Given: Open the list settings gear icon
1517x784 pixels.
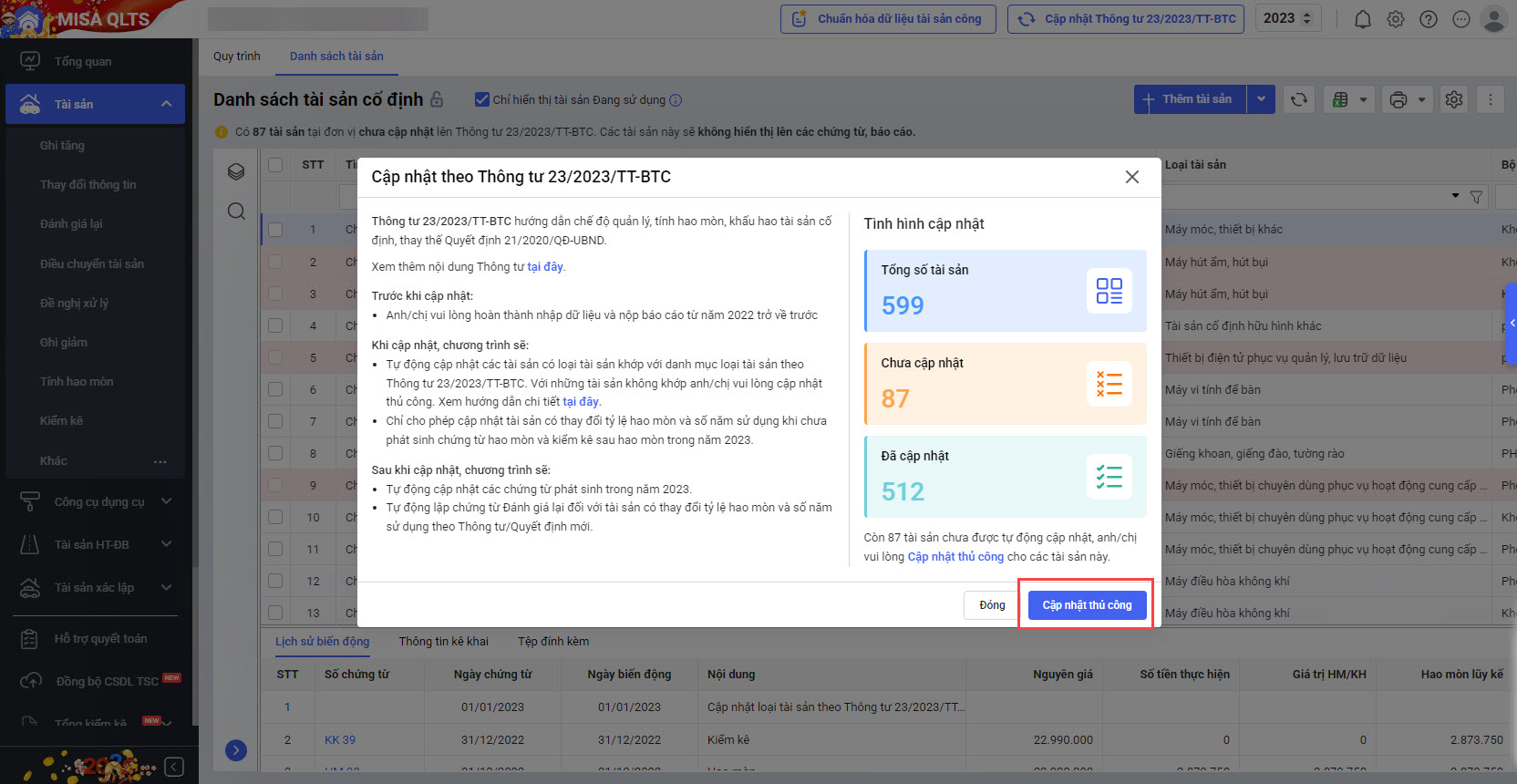Looking at the screenshot, I should click(x=1454, y=99).
